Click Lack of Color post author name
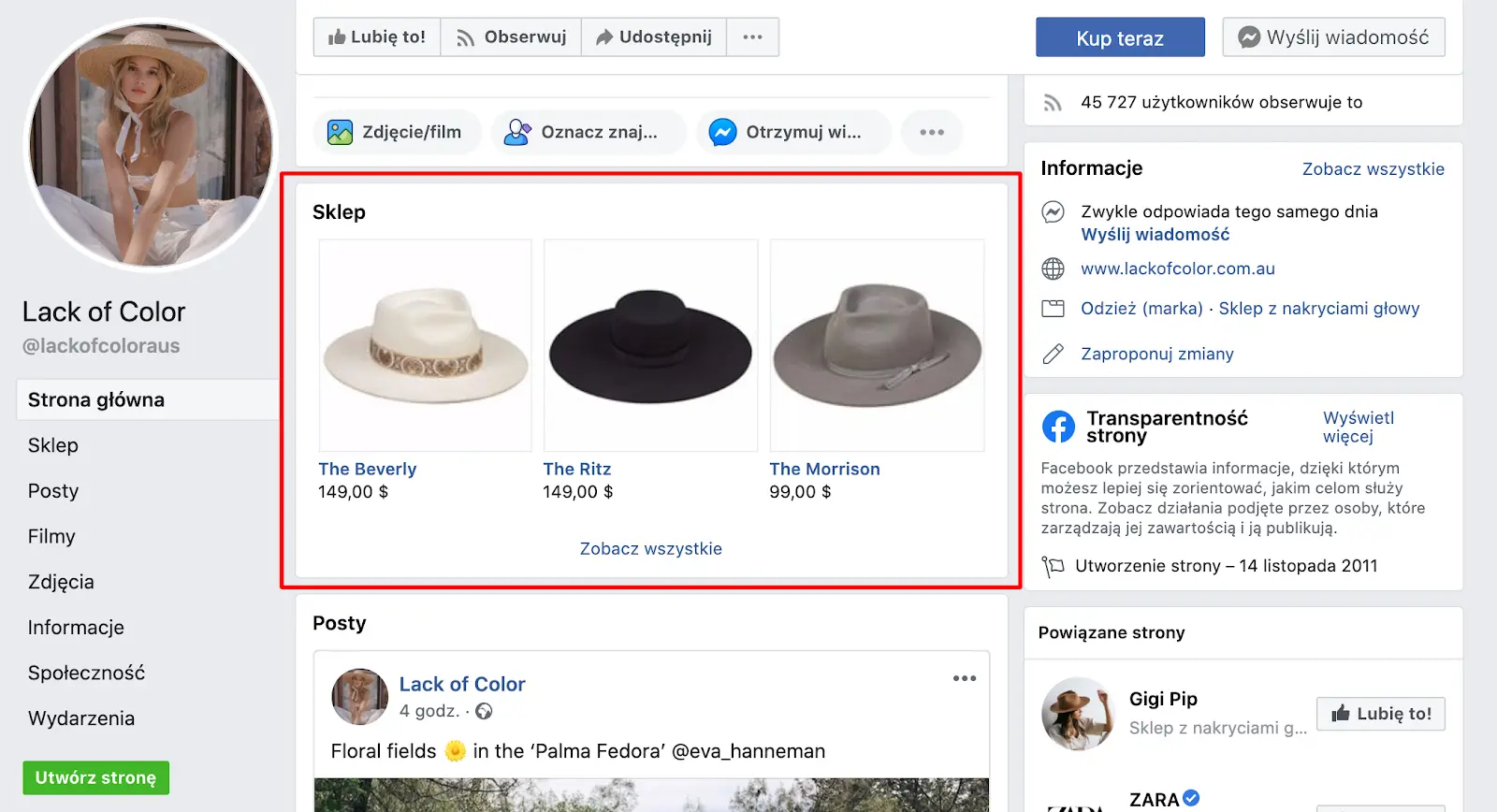This screenshot has width=1497, height=812. (x=462, y=684)
